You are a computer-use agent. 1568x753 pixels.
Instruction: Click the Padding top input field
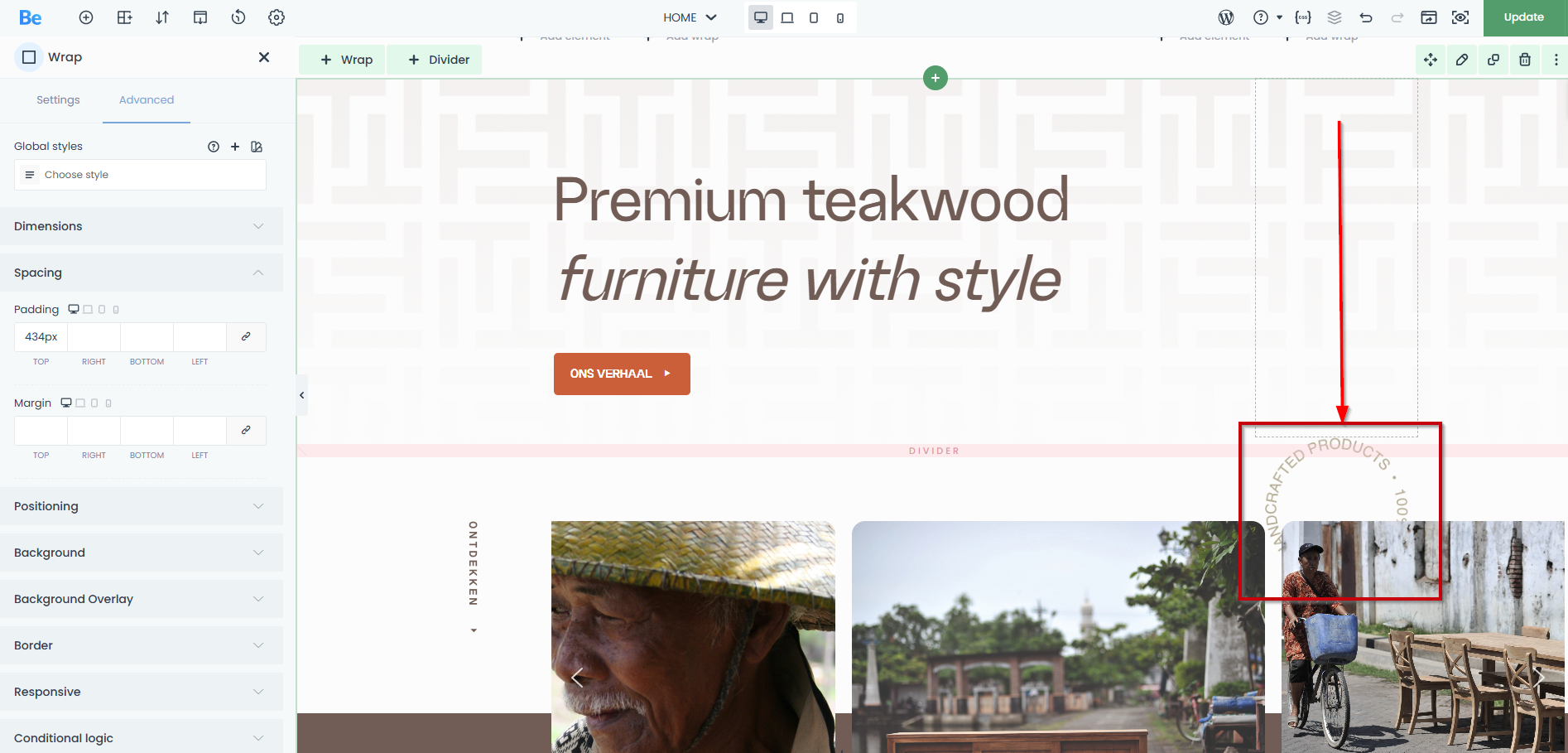click(41, 337)
